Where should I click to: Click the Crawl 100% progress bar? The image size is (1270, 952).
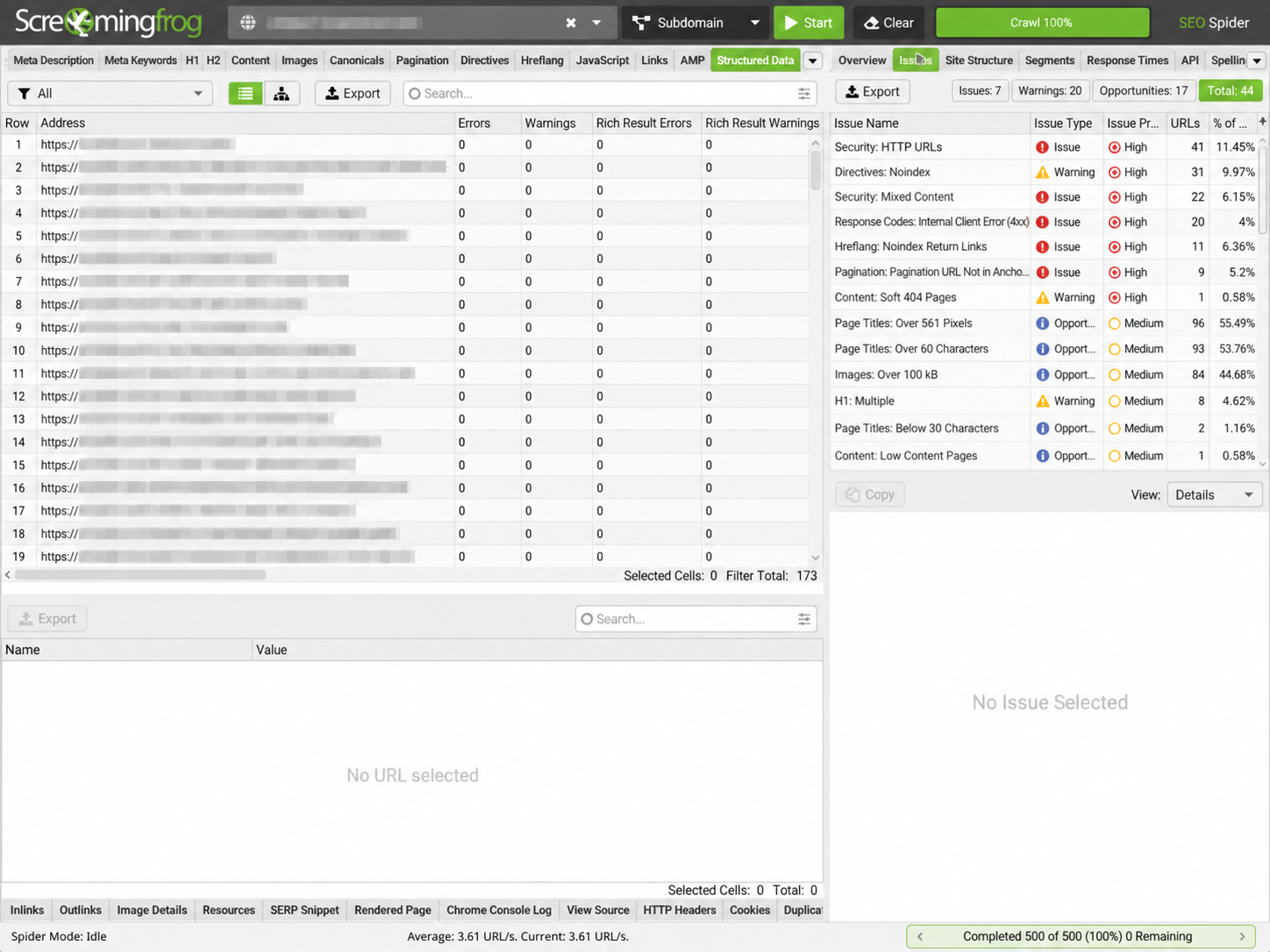1042,23
